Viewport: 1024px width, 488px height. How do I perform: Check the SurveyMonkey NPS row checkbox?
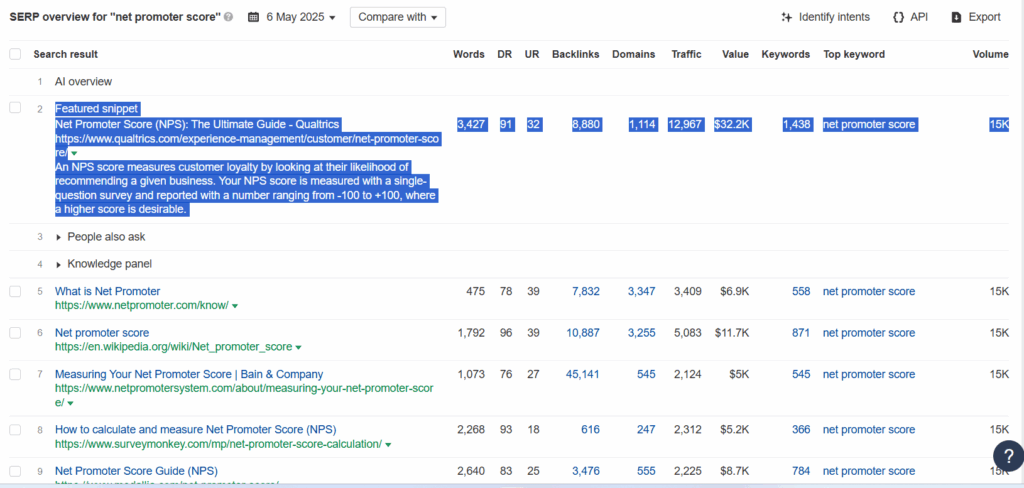[x=15, y=430]
